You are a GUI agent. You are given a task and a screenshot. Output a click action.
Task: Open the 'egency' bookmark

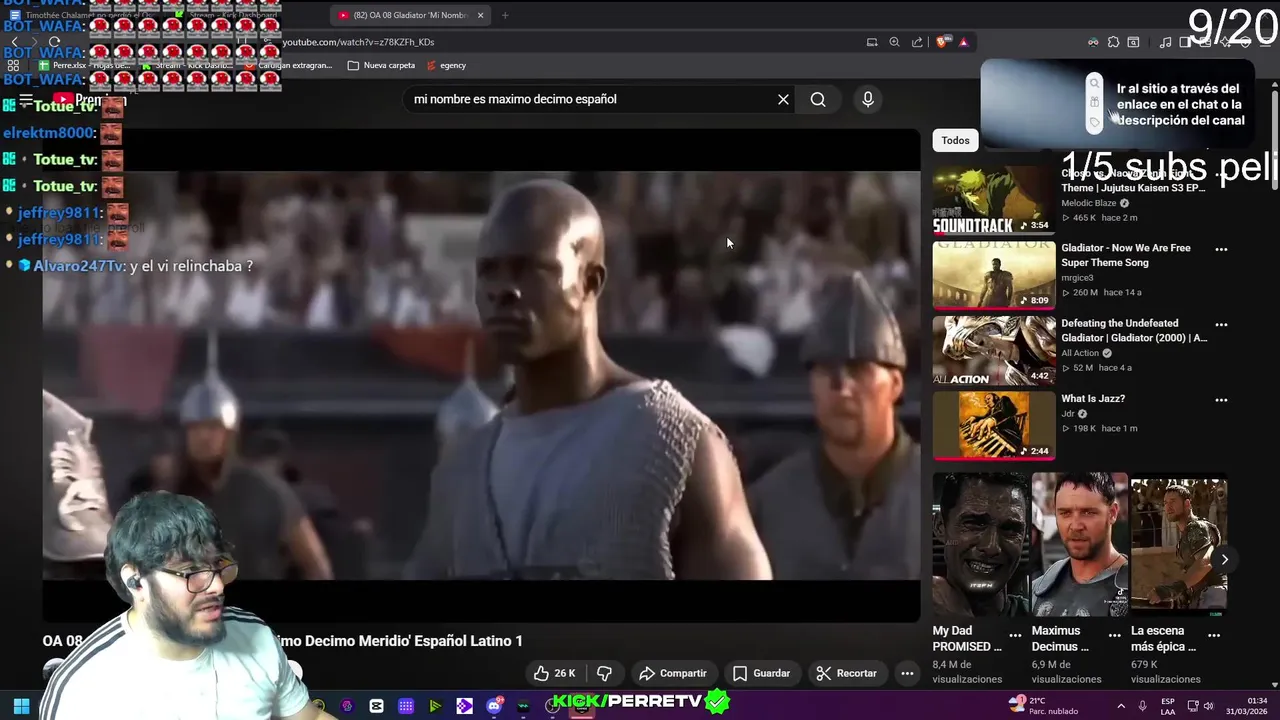click(446, 65)
